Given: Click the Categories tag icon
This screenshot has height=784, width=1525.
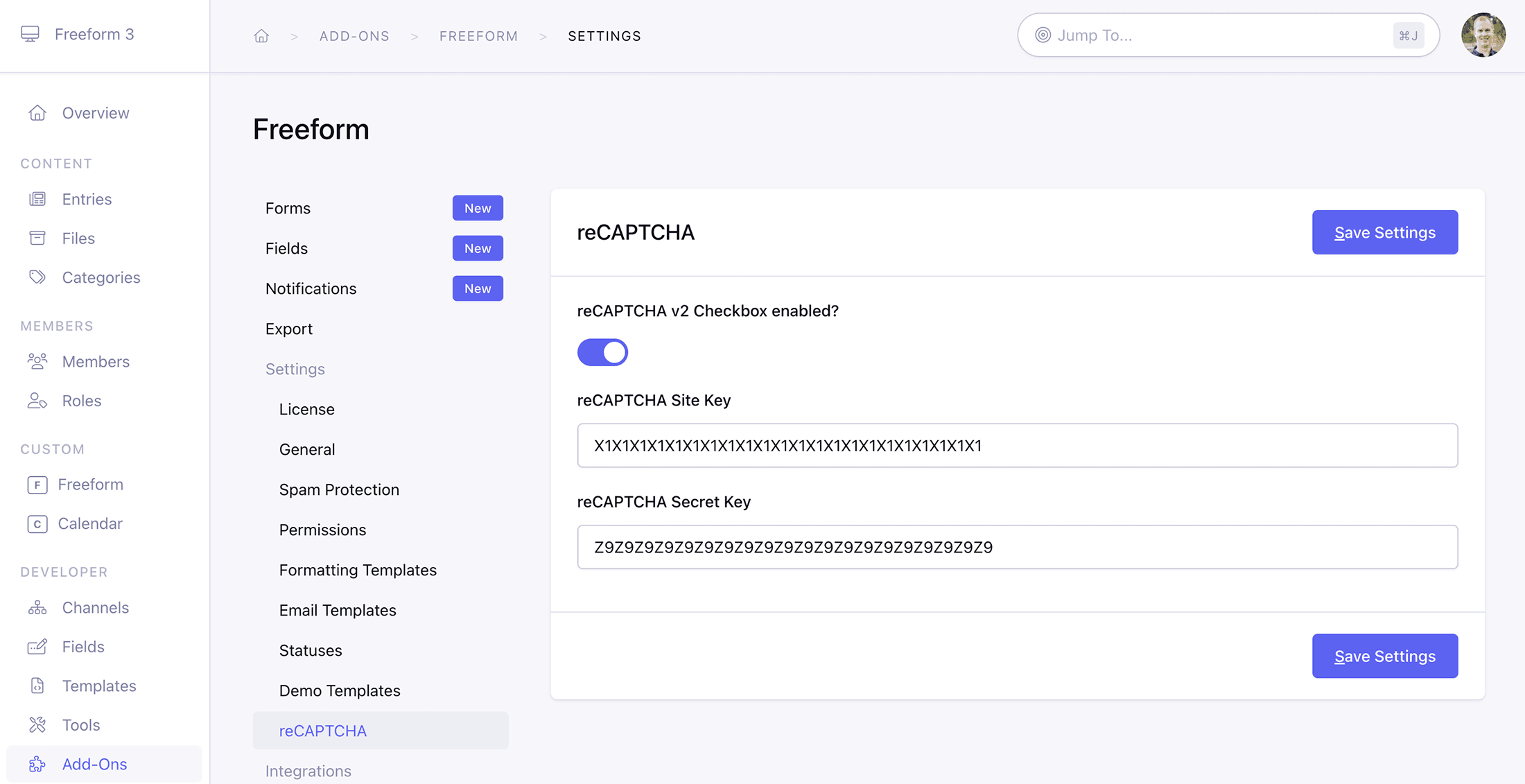Looking at the screenshot, I should [x=37, y=277].
